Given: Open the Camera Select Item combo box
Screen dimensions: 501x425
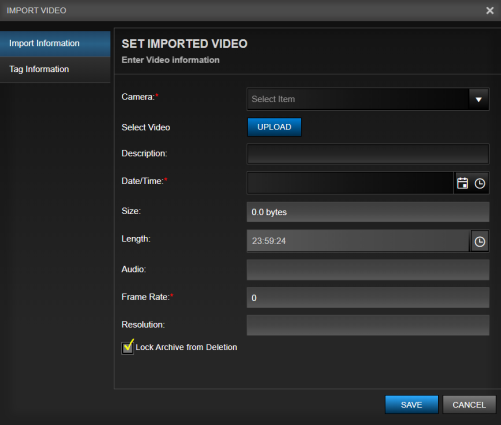Looking at the screenshot, I should click(368, 99).
